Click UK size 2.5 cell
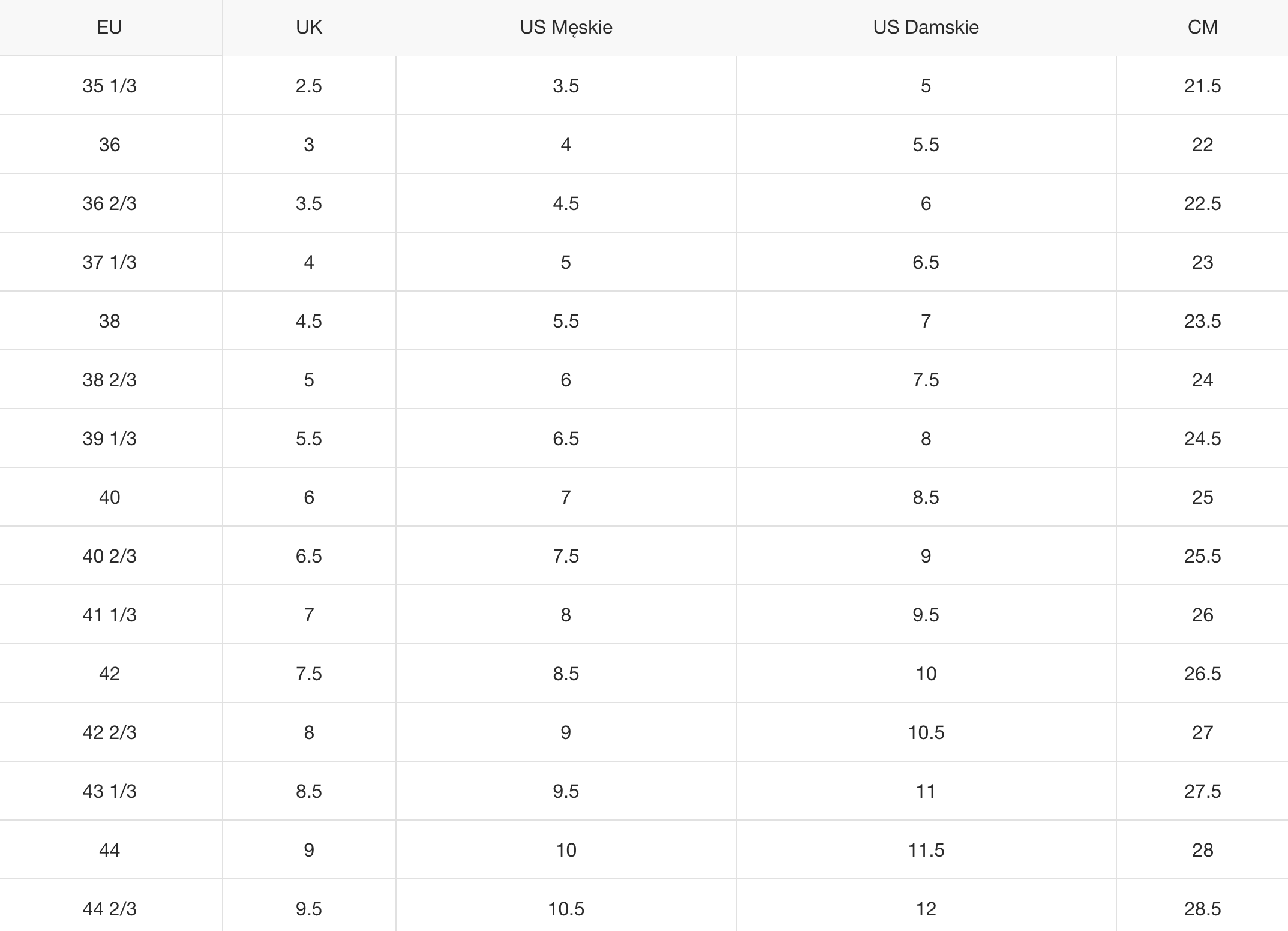This screenshot has width=1288, height=931. [309, 86]
